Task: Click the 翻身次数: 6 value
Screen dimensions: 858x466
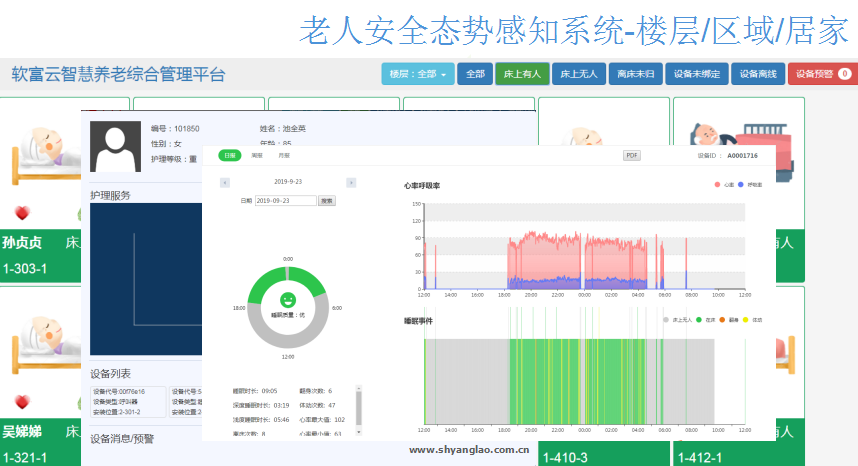Action: 316,391
